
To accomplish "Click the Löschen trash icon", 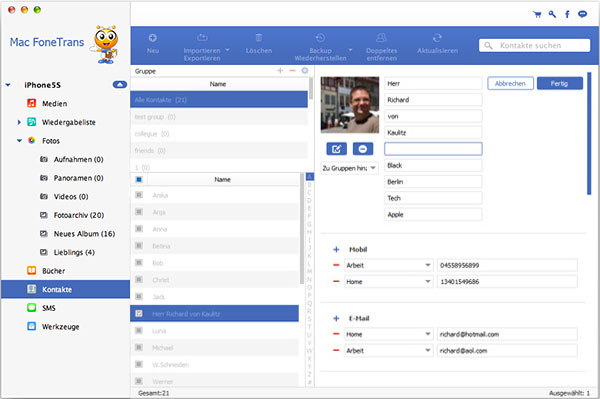I will 259,37.
